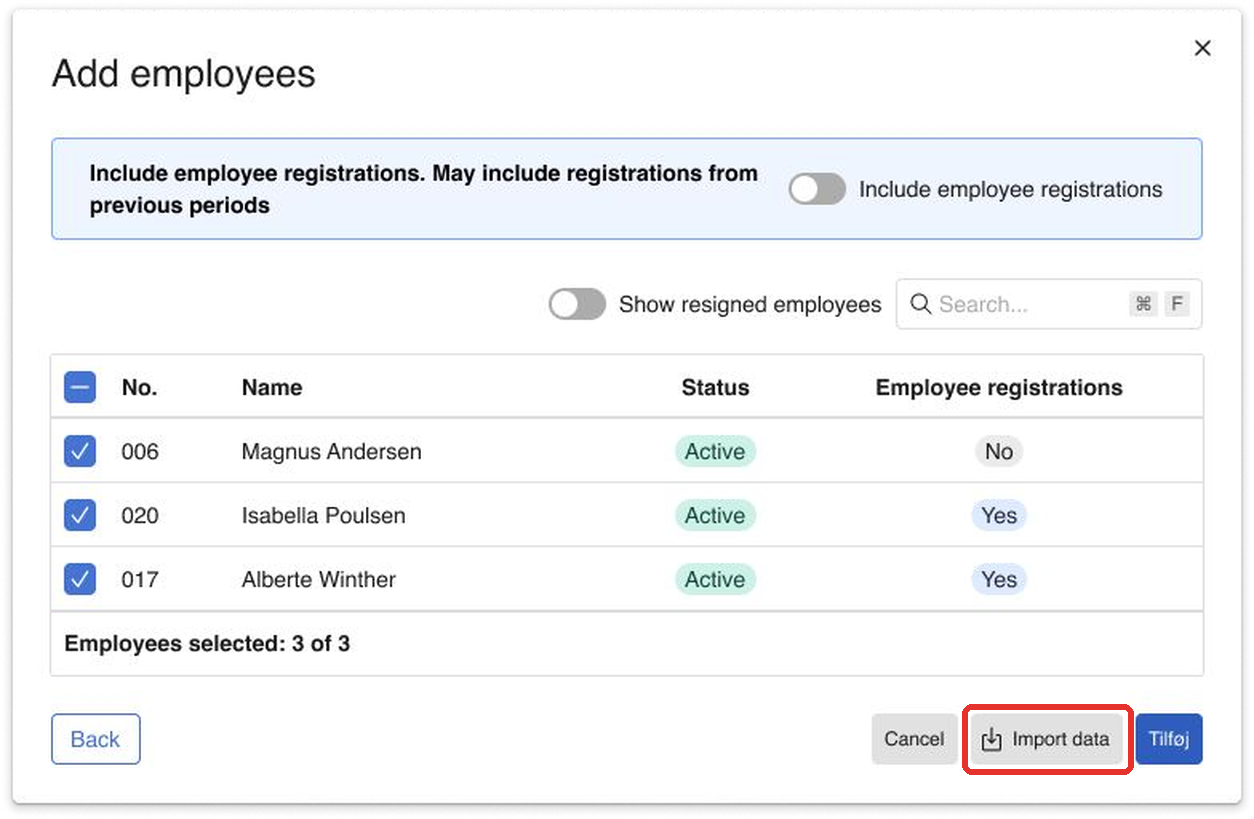Click employee number 020
Screen dimensions: 1254x819
click(x=140, y=515)
